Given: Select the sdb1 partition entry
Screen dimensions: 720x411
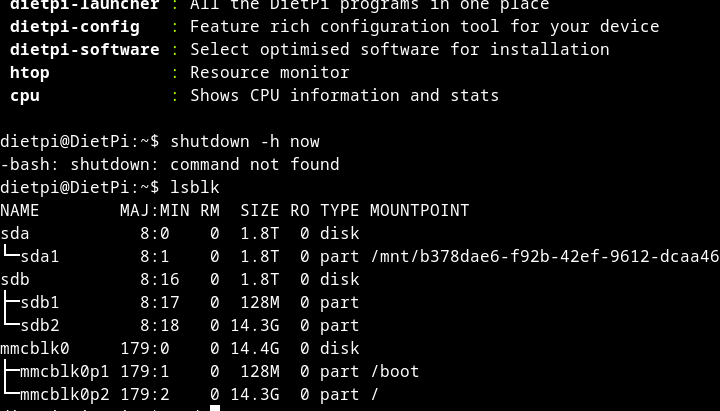Looking at the screenshot, I should (x=40, y=302).
